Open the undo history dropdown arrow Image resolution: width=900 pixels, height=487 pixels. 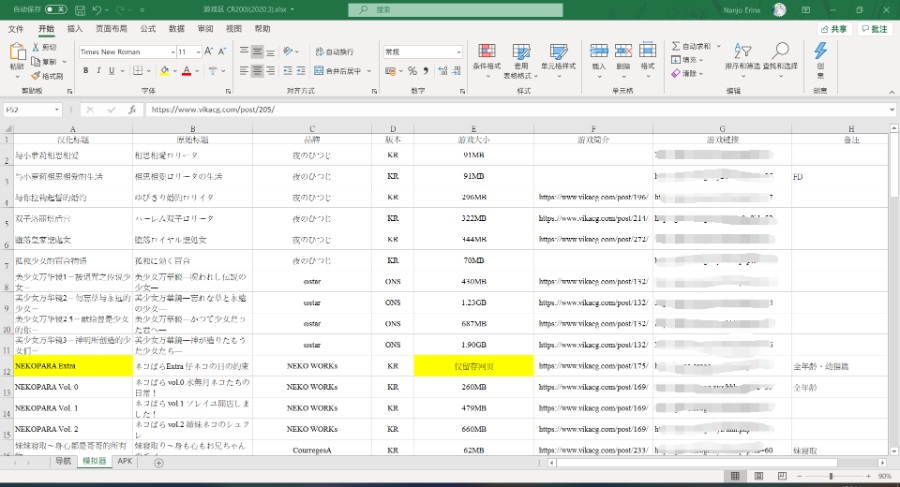click(107, 10)
